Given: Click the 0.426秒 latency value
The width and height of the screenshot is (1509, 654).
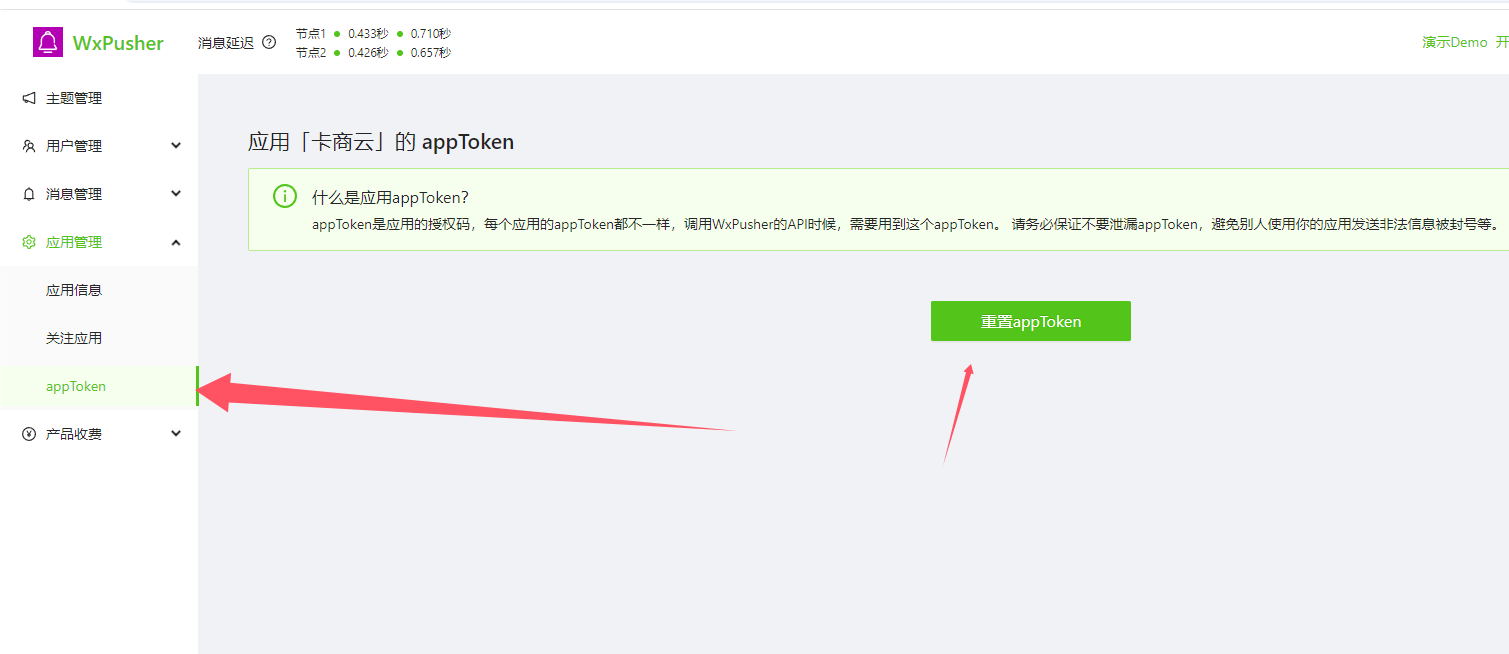Looking at the screenshot, I should click(368, 52).
